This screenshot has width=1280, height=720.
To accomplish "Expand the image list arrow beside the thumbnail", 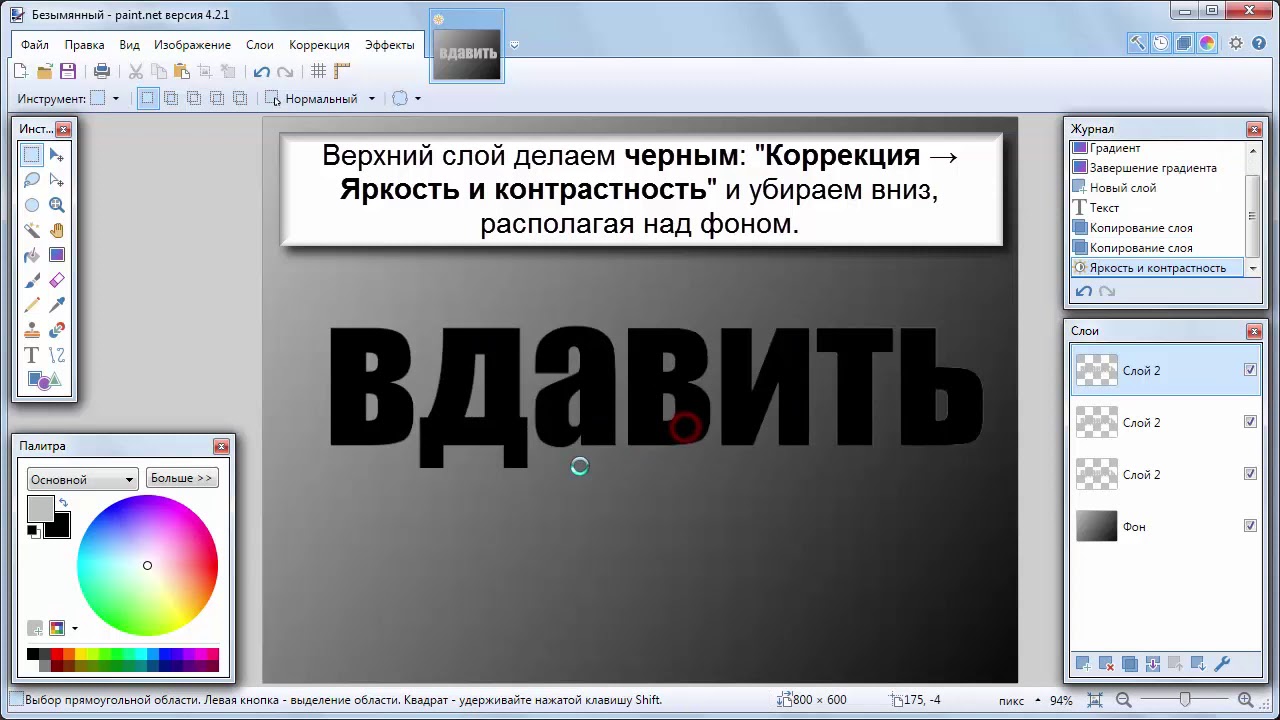I will [x=514, y=45].
